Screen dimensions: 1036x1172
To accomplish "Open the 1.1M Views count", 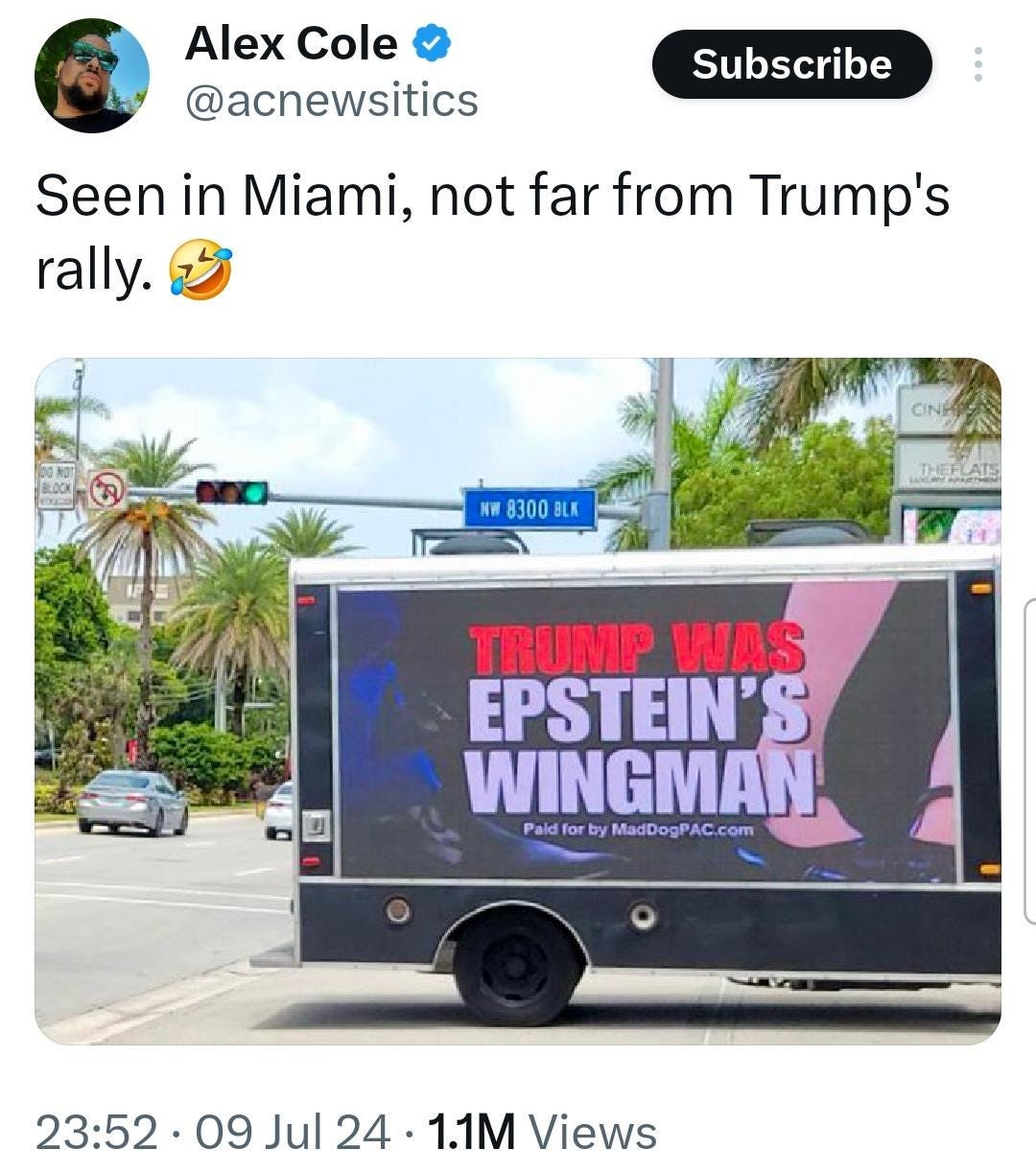I will click(542, 1132).
